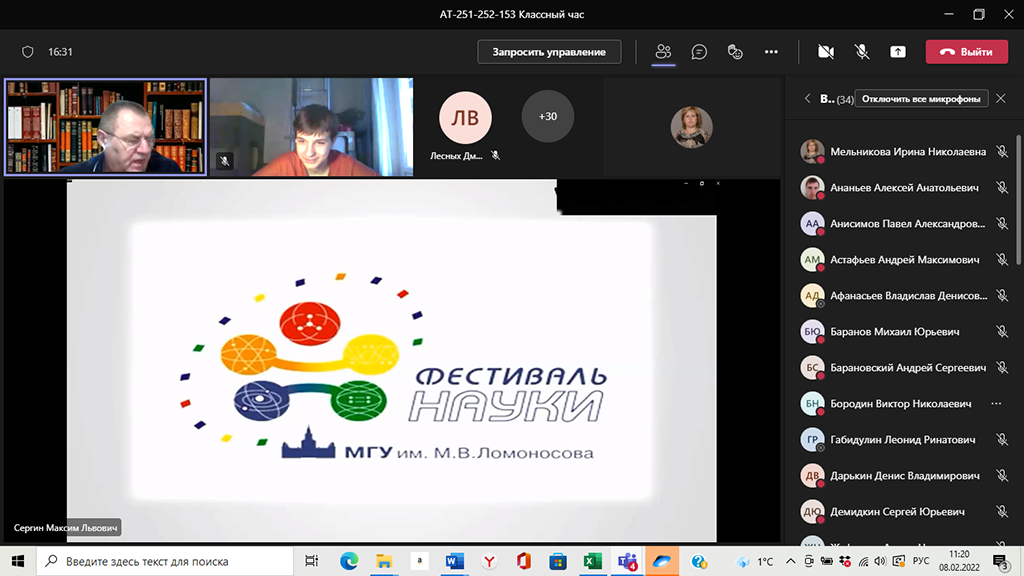Switch the РУС input language indicator

(x=921, y=561)
